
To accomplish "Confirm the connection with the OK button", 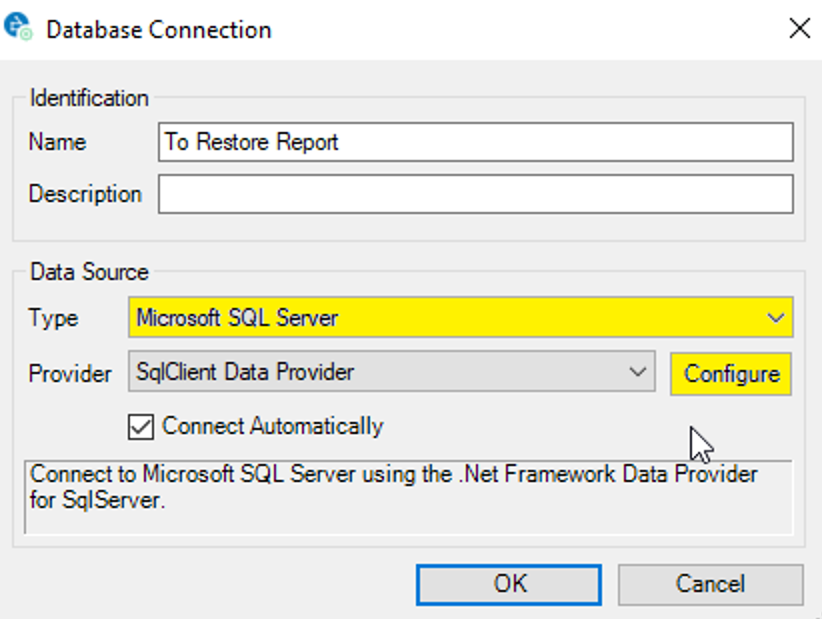I will [509, 584].
